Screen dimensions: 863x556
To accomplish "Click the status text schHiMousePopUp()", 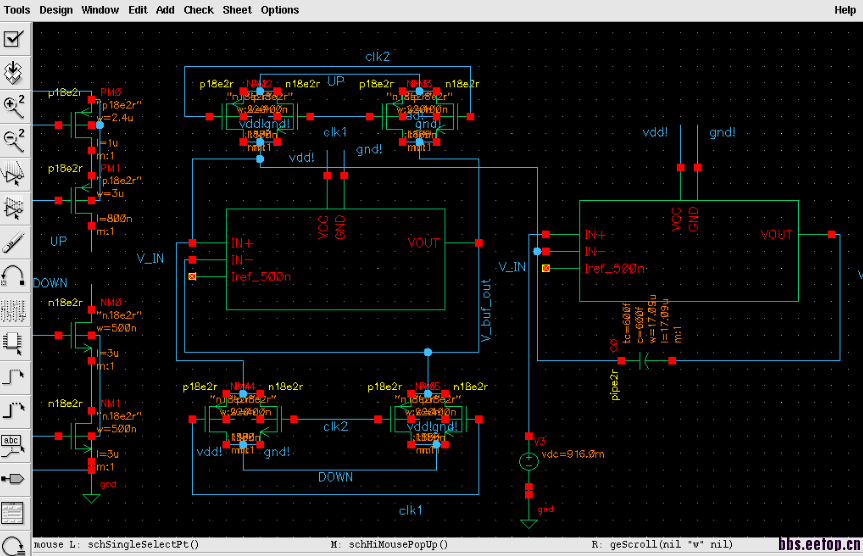I will pyautogui.click(x=398, y=544).
